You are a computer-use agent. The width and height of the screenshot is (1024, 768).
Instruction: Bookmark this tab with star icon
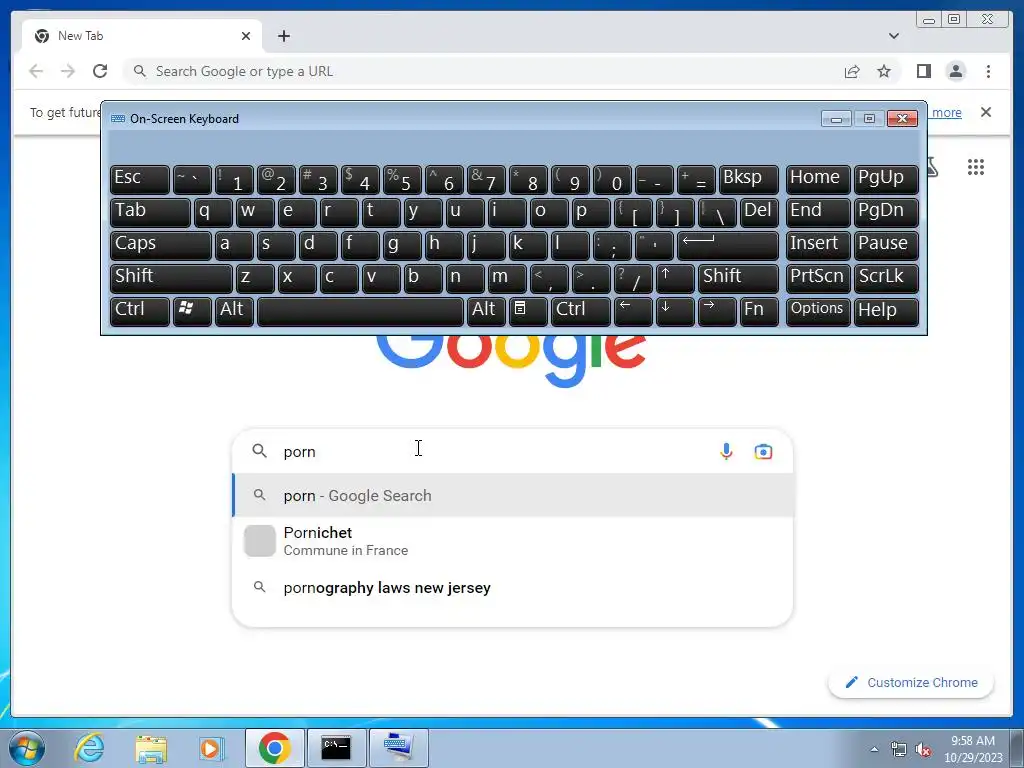coord(884,71)
